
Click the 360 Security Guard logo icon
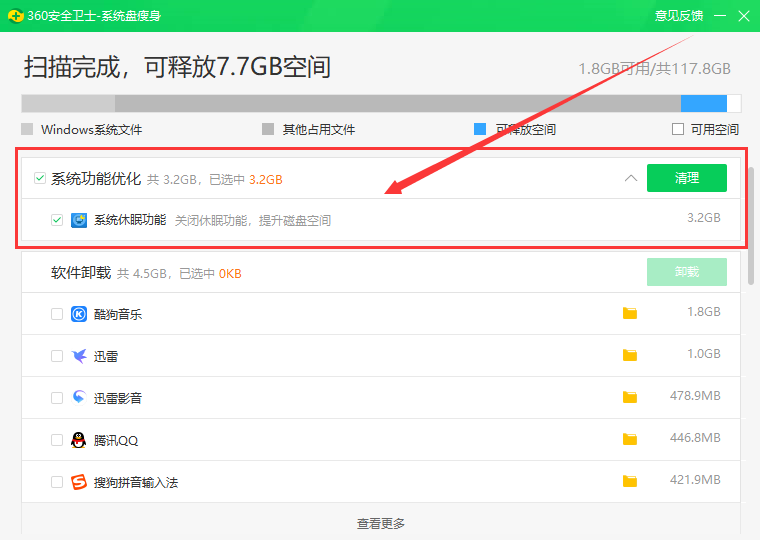16,16
